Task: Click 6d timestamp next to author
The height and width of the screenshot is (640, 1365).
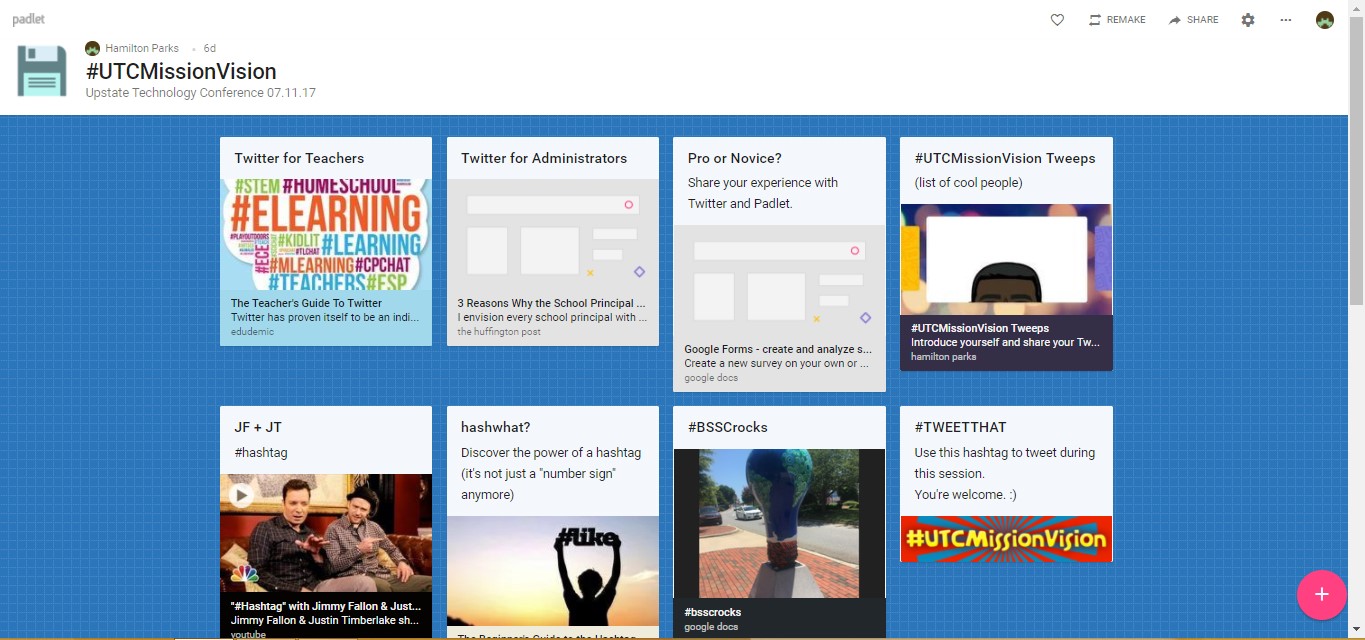Action: tap(210, 48)
